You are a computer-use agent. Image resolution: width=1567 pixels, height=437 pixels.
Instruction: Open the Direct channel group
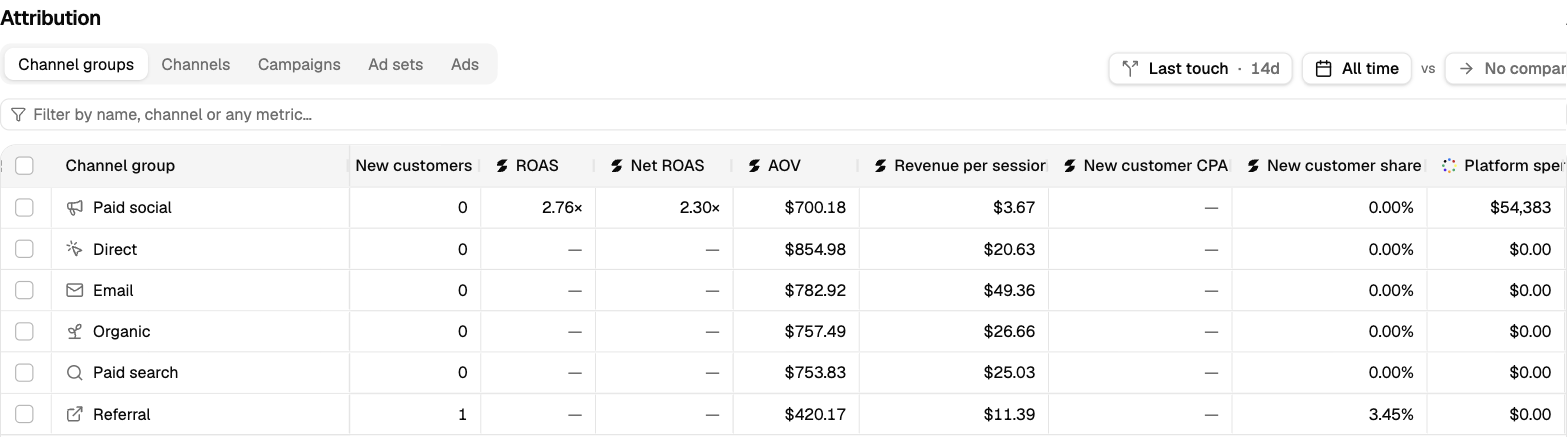[115, 249]
